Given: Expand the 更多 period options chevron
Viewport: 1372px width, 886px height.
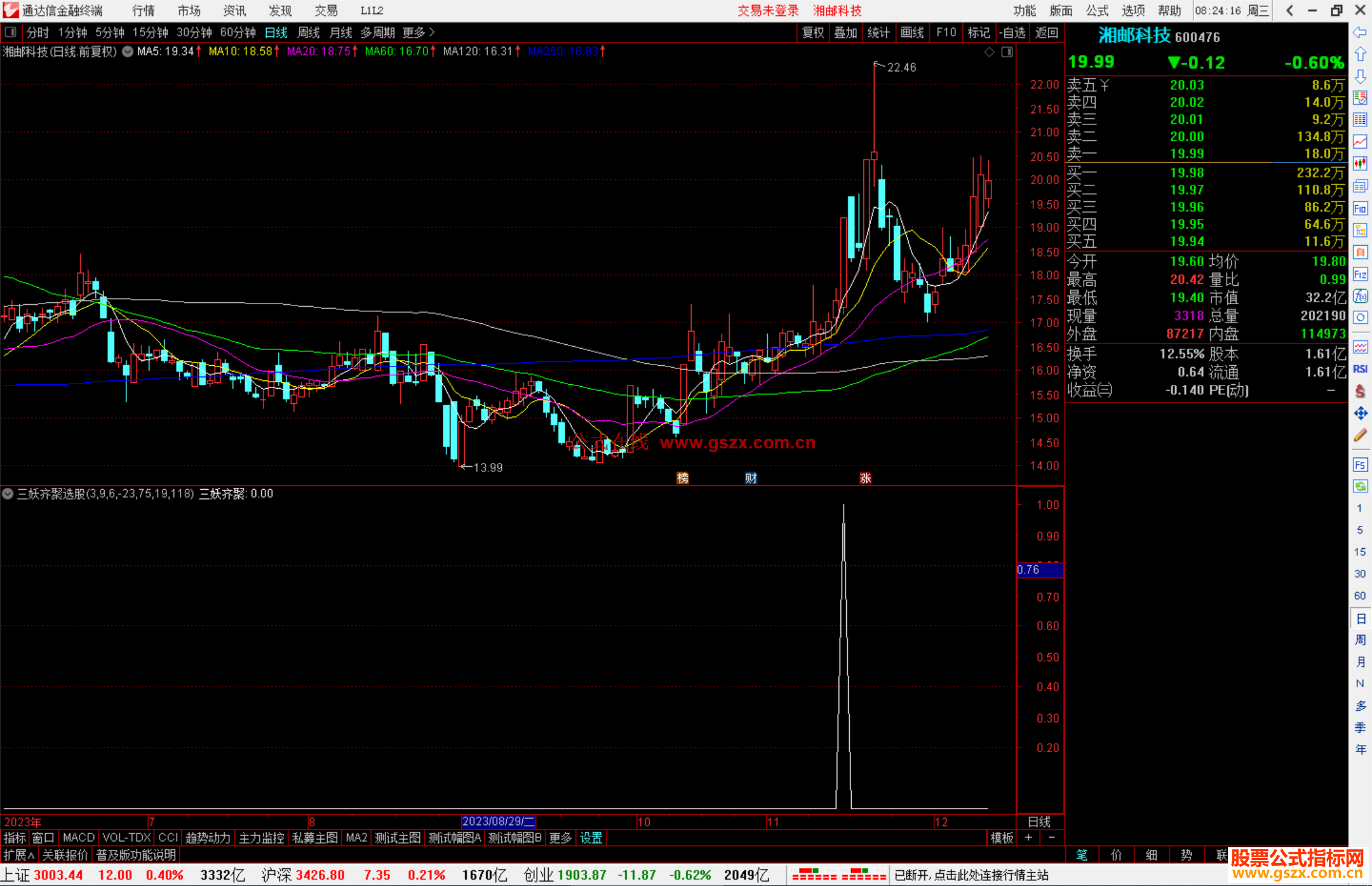Looking at the screenshot, I should (x=432, y=32).
